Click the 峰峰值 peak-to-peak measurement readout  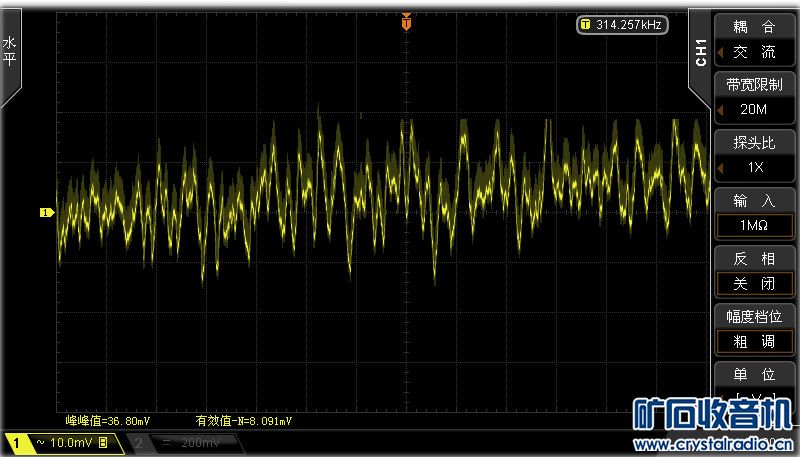point(107,421)
